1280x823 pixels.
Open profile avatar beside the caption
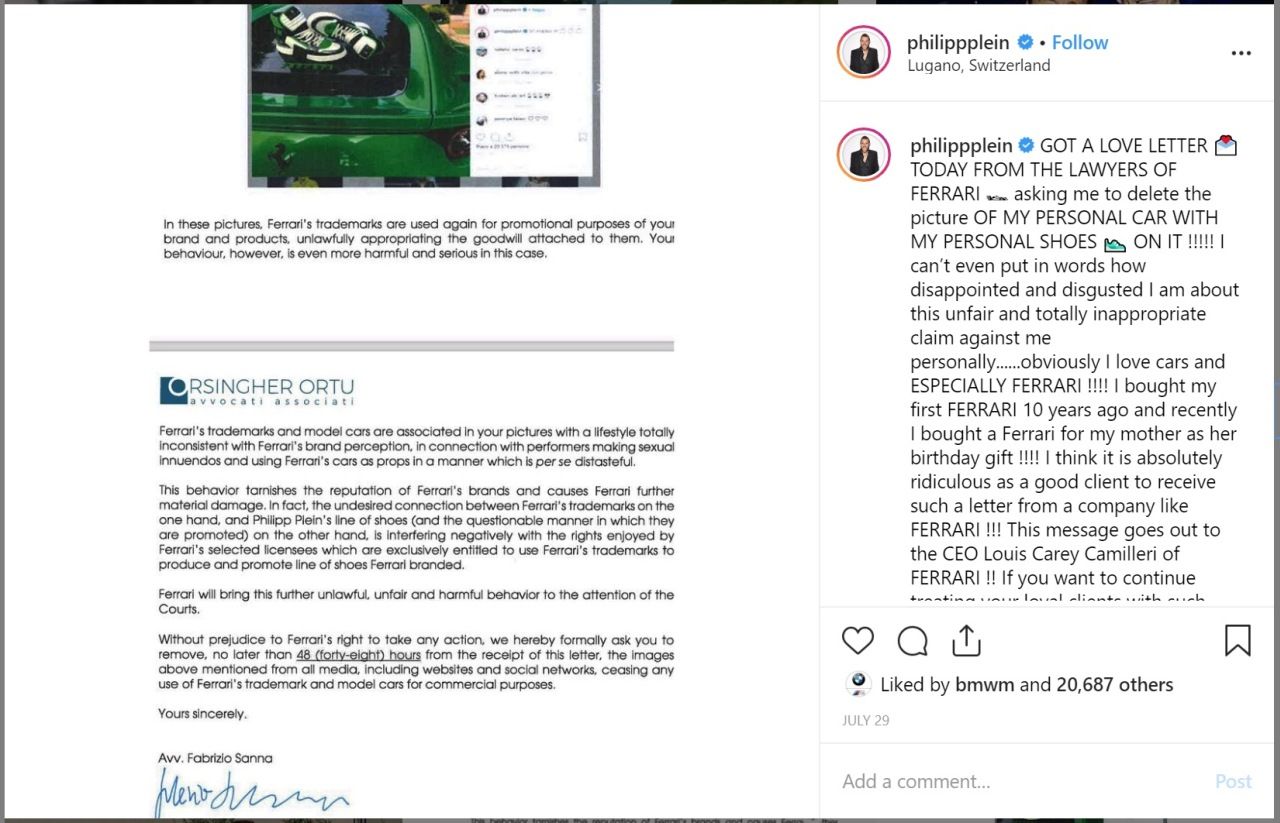[863, 155]
